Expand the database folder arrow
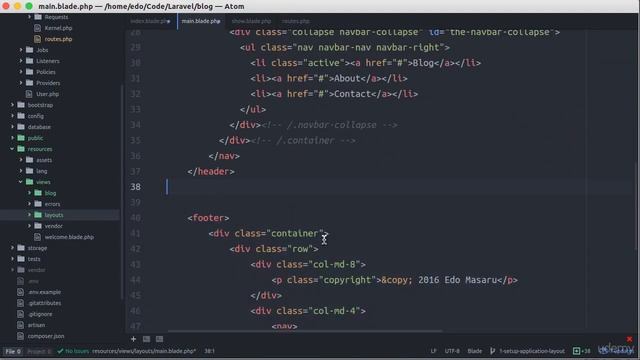 12,127
